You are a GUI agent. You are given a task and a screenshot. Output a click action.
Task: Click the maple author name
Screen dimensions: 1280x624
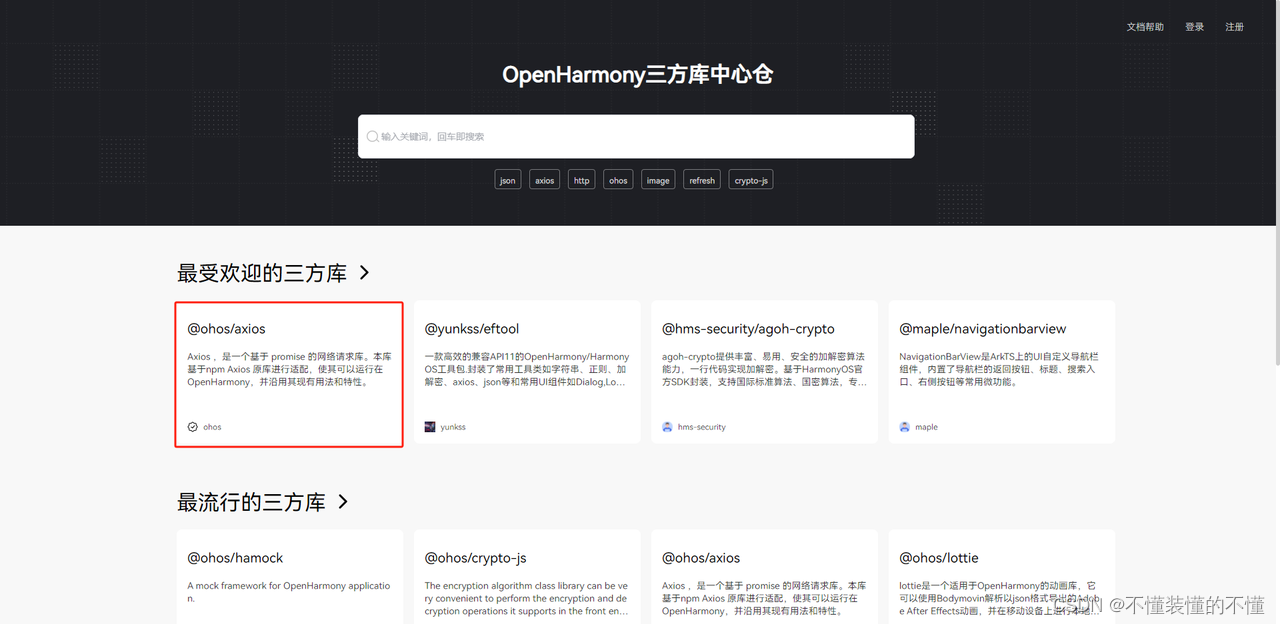click(927, 427)
